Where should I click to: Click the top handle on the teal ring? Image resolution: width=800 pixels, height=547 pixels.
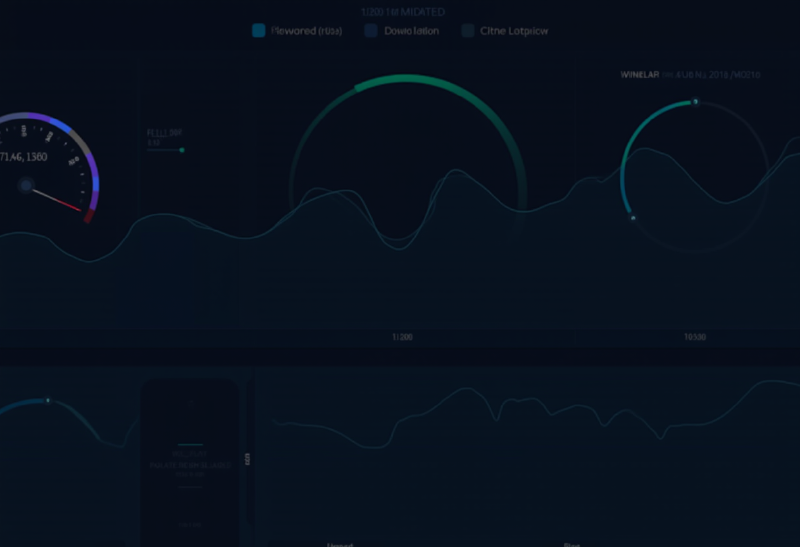695,102
